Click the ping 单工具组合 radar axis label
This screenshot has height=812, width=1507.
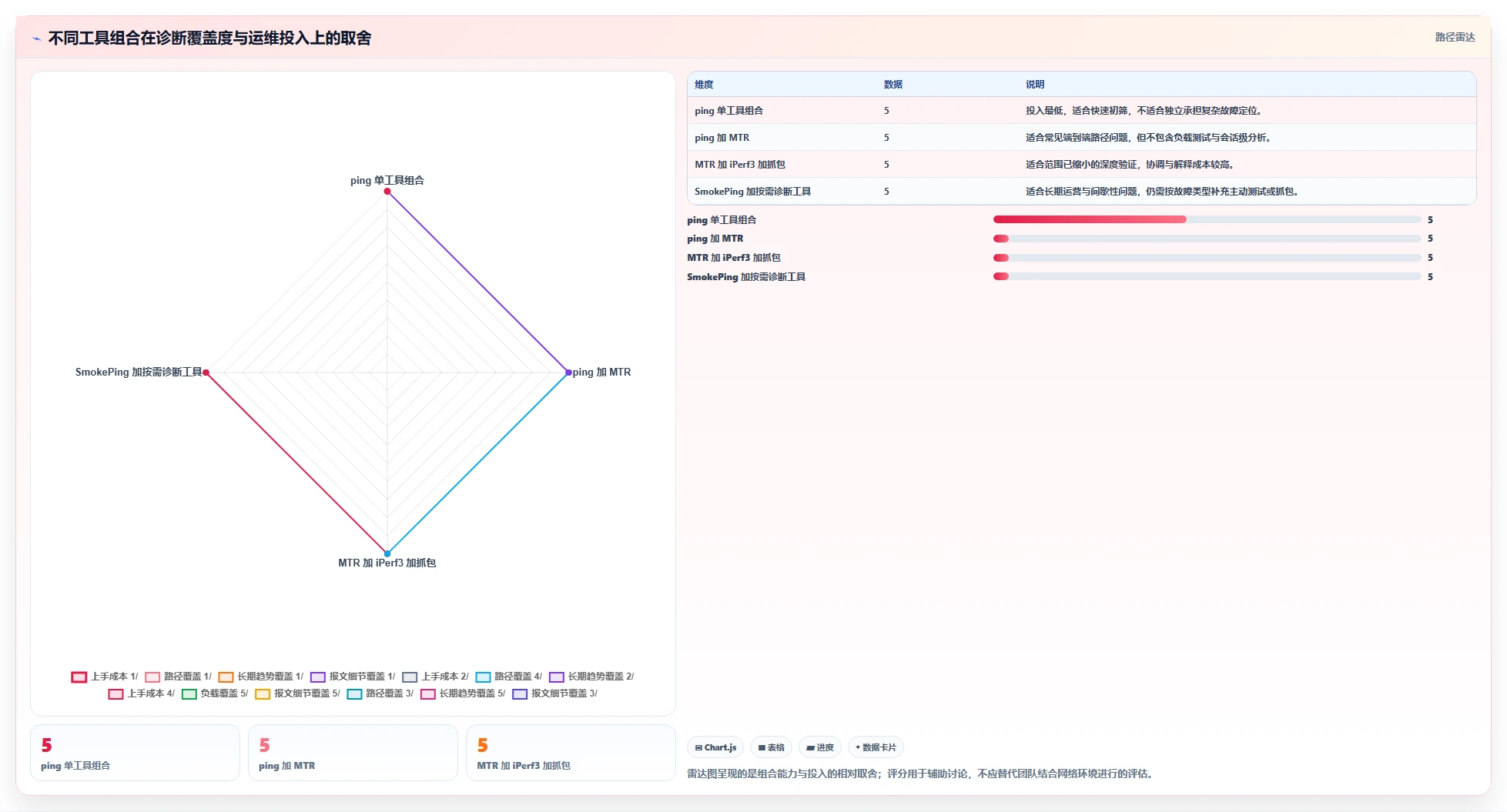[x=387, y=180]
